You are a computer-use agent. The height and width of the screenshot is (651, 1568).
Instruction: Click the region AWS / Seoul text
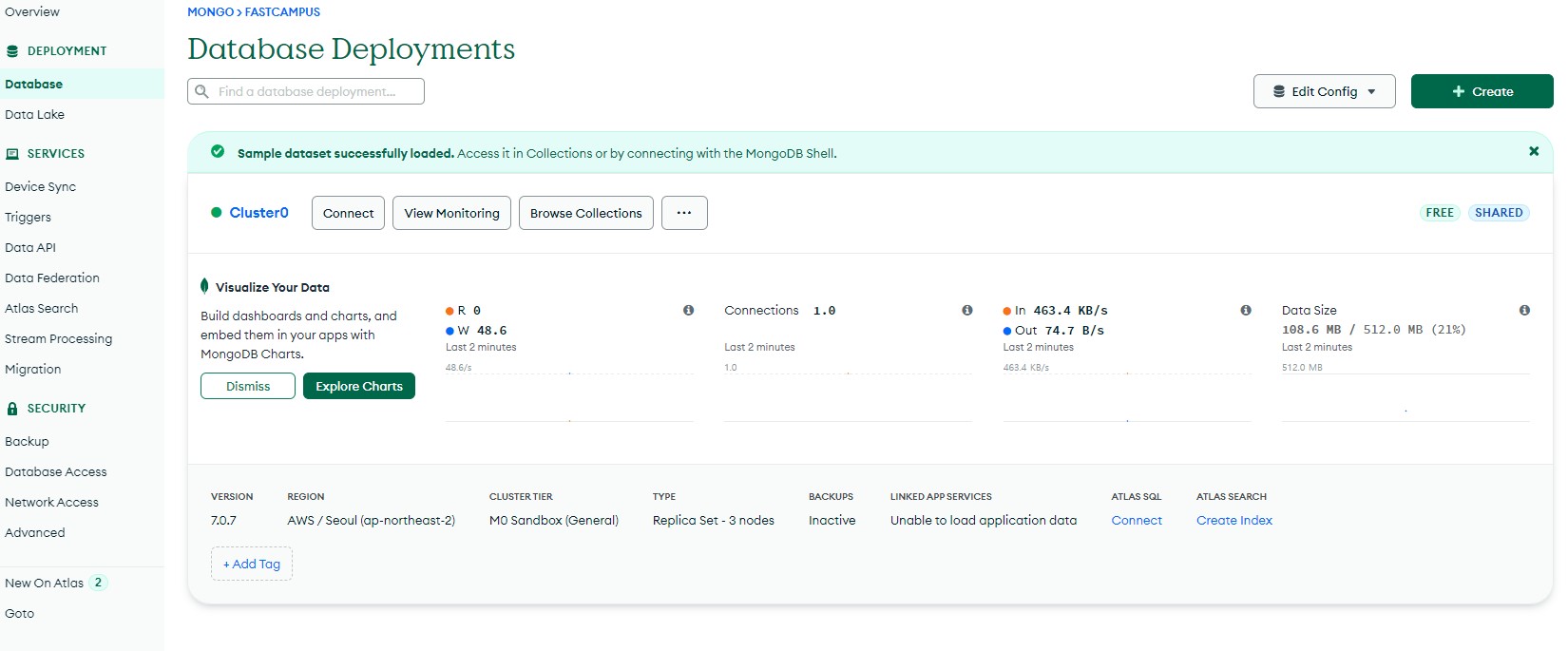click(x=371, y=520)
